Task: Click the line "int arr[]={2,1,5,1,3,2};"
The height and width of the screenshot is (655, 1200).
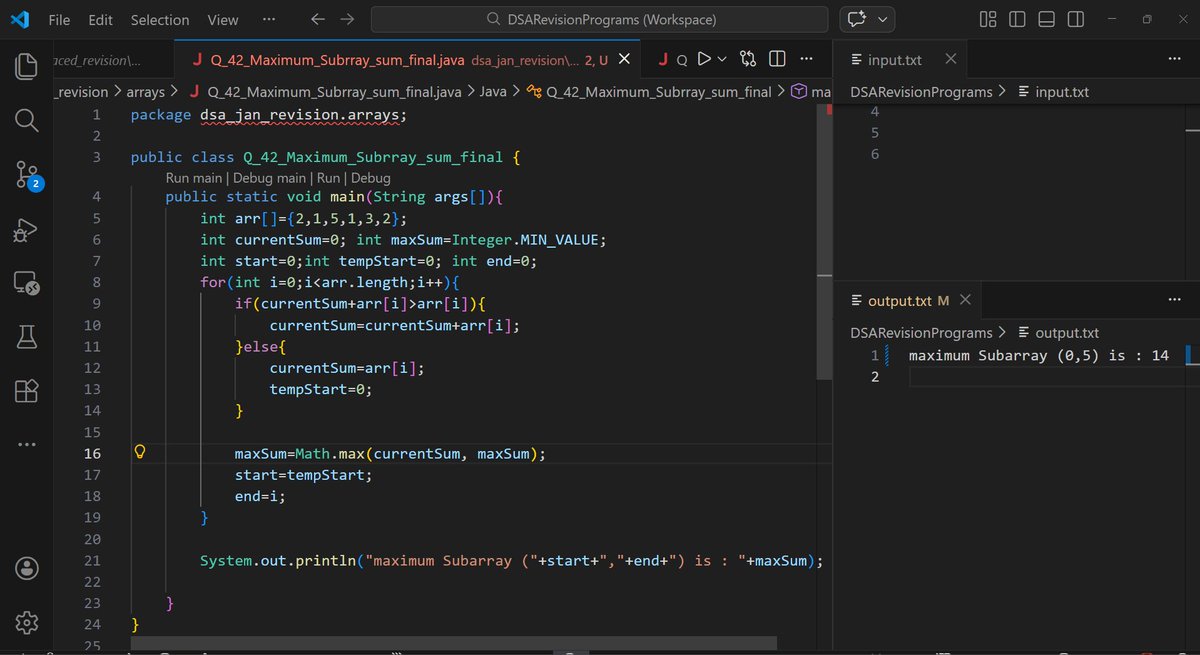Action: pyautogui.click(x=304, y=218)
